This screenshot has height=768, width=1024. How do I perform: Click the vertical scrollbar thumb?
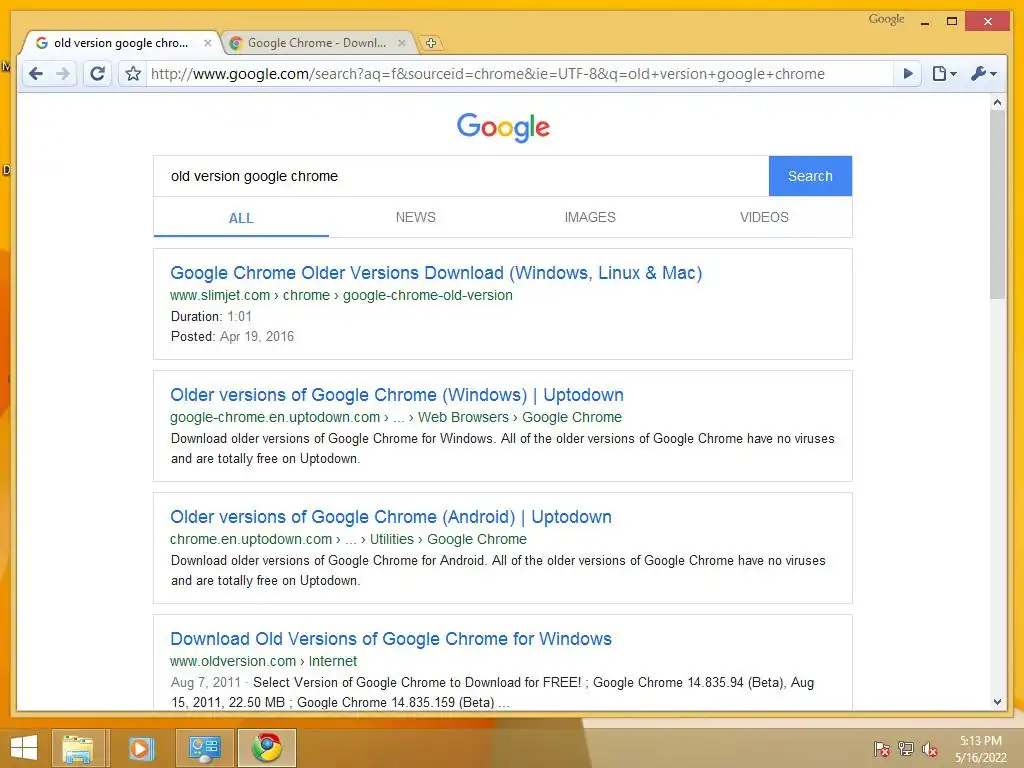tap(997, 204)
